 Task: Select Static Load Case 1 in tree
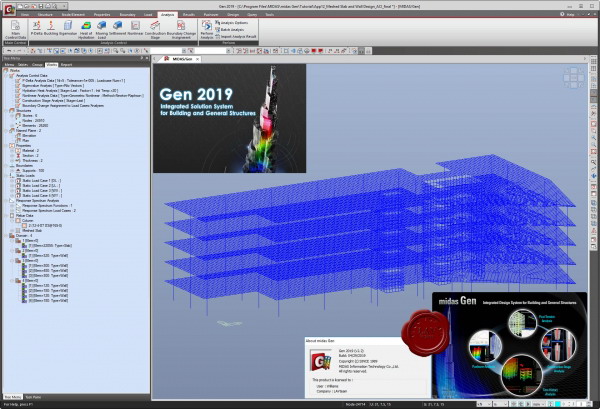(x=41, y=181)
